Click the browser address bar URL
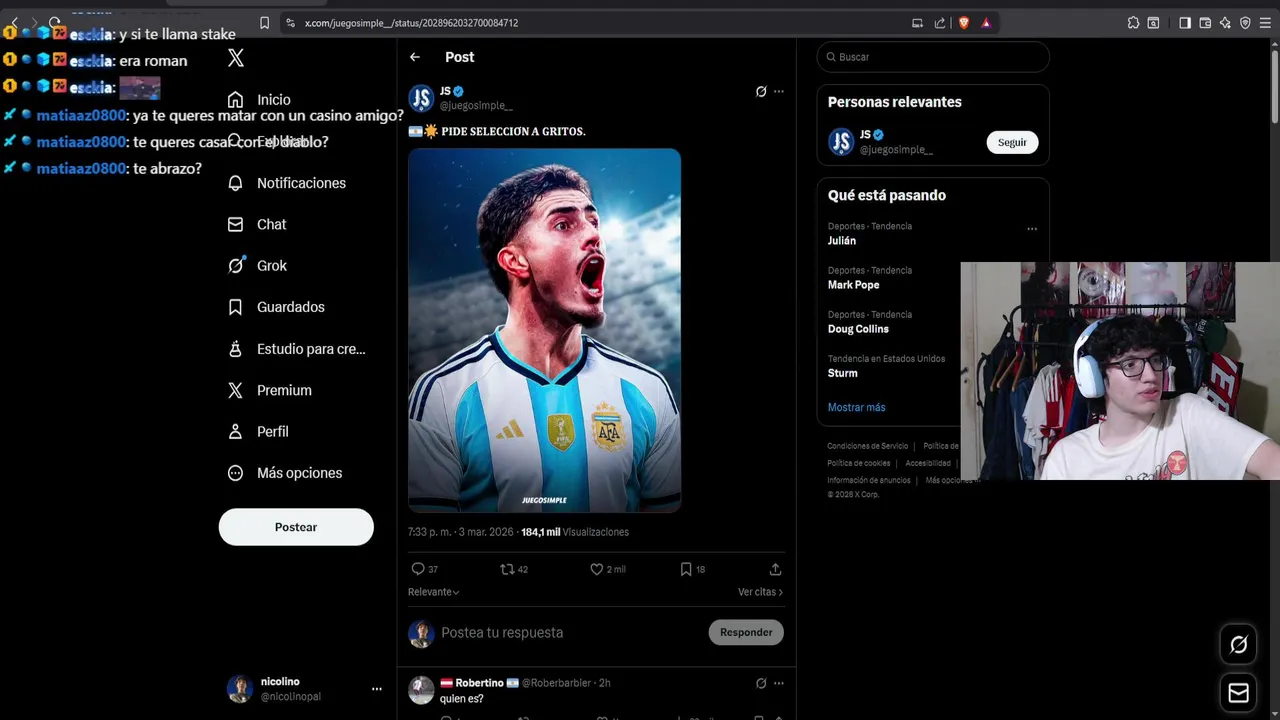1280x720 pixels. 411,23
